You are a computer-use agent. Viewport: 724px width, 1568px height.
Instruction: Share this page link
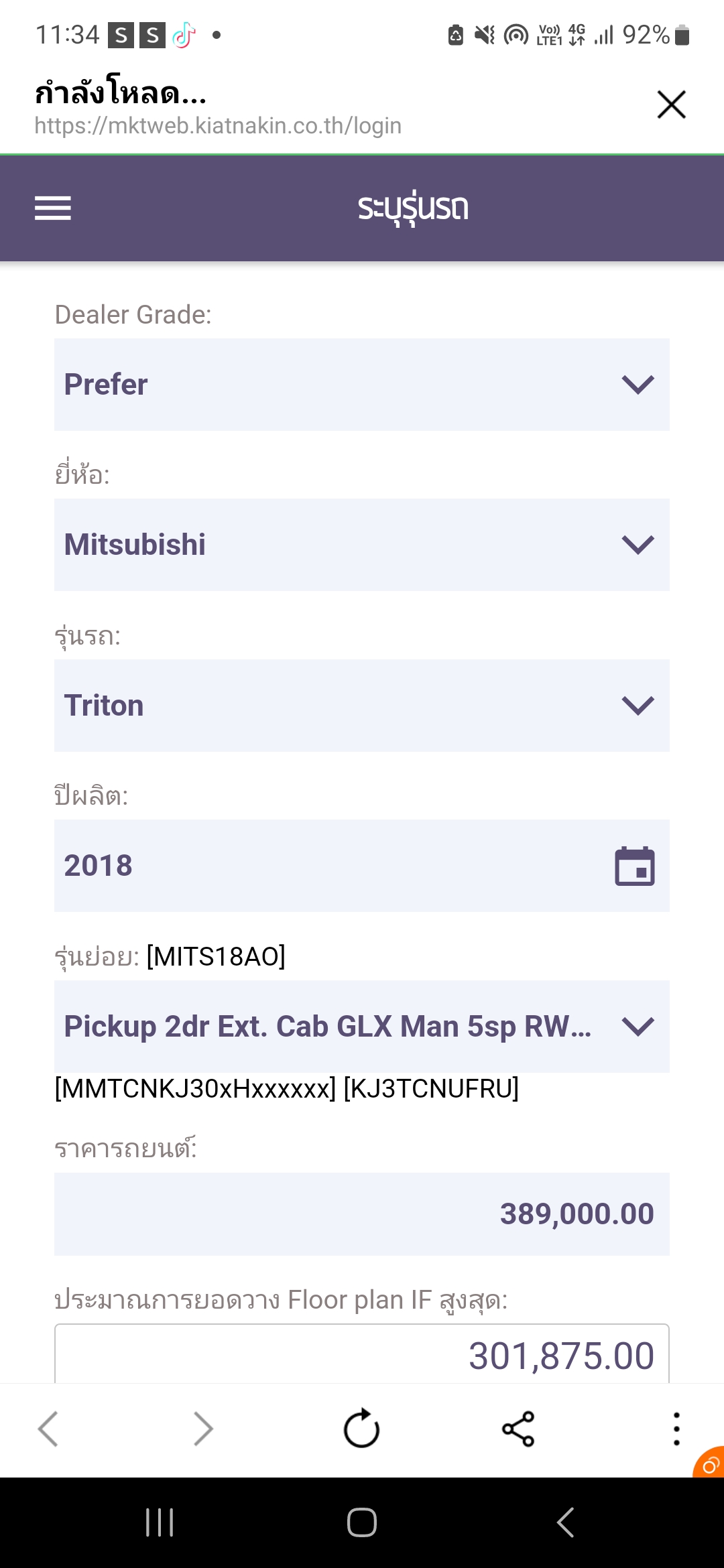(x=518, y=1429)
